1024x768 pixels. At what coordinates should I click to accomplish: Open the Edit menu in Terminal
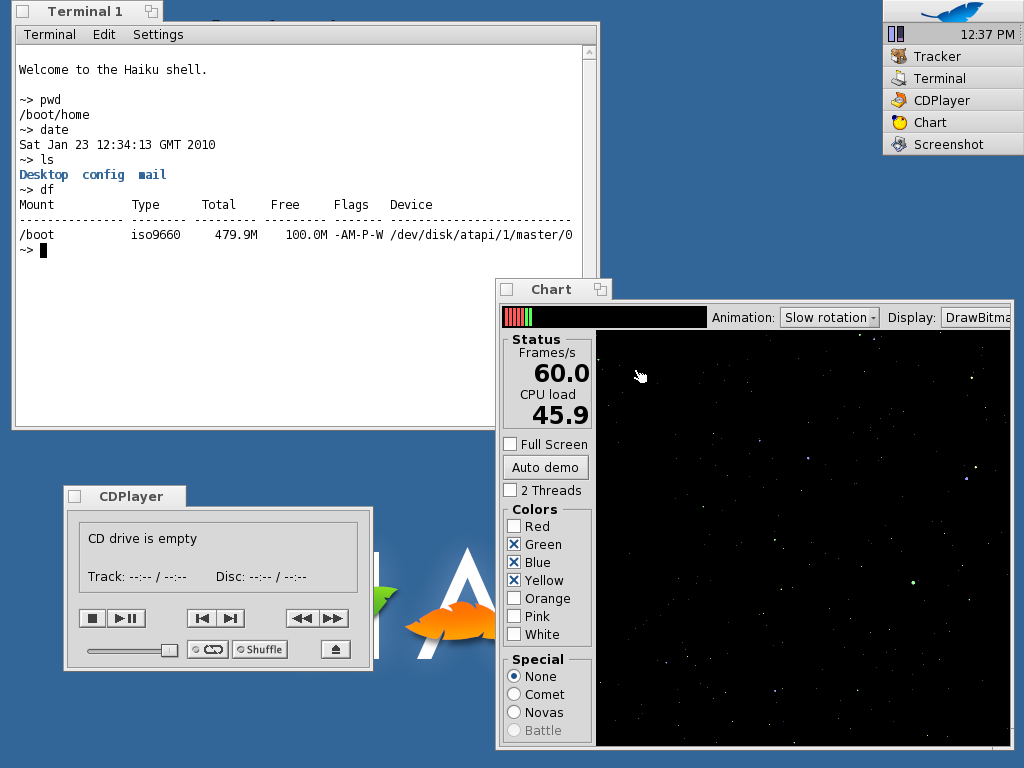click(104, 35)
